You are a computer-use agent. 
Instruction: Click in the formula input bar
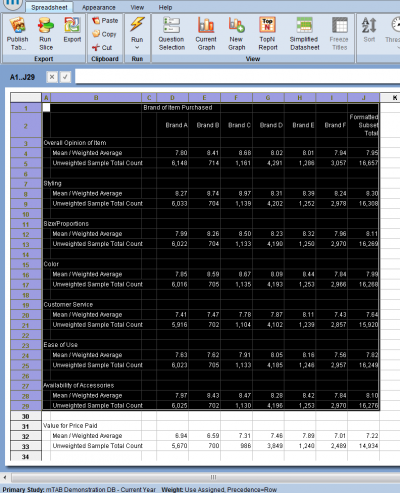click(x=237, y=77)
